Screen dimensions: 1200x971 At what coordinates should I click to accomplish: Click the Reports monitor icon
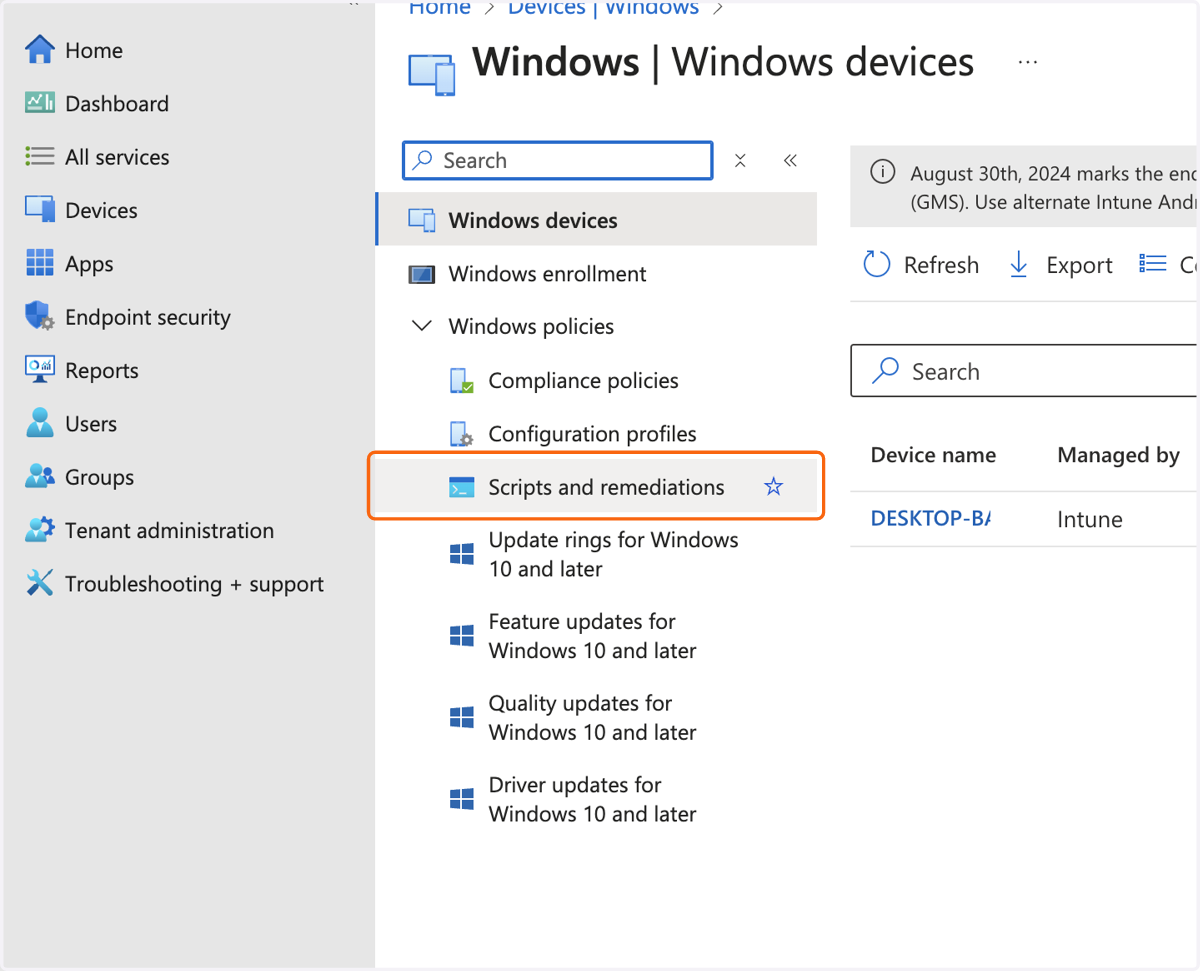coord(40,370)
